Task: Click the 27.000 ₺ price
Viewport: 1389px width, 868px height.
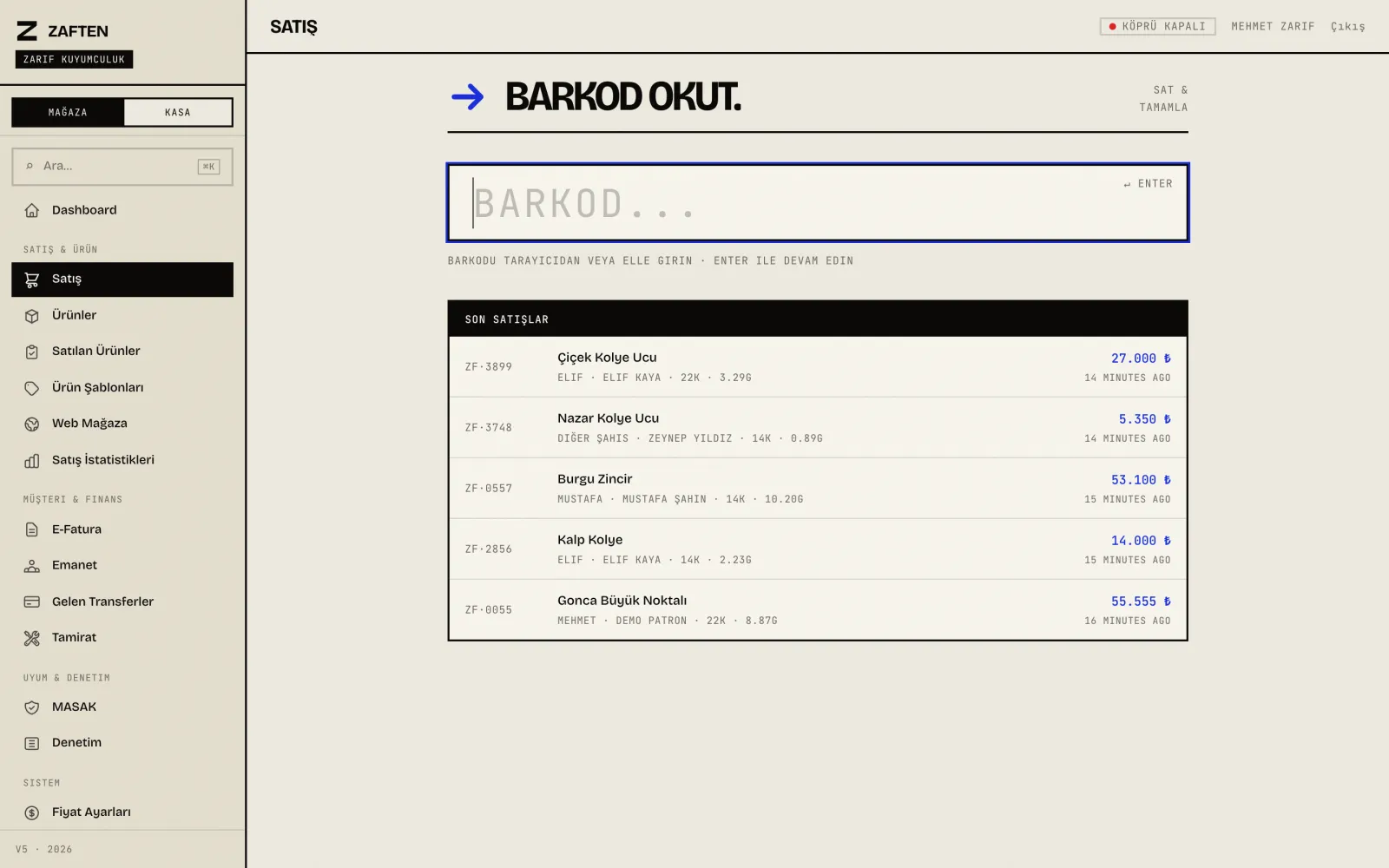Action: coord(1141,358)
